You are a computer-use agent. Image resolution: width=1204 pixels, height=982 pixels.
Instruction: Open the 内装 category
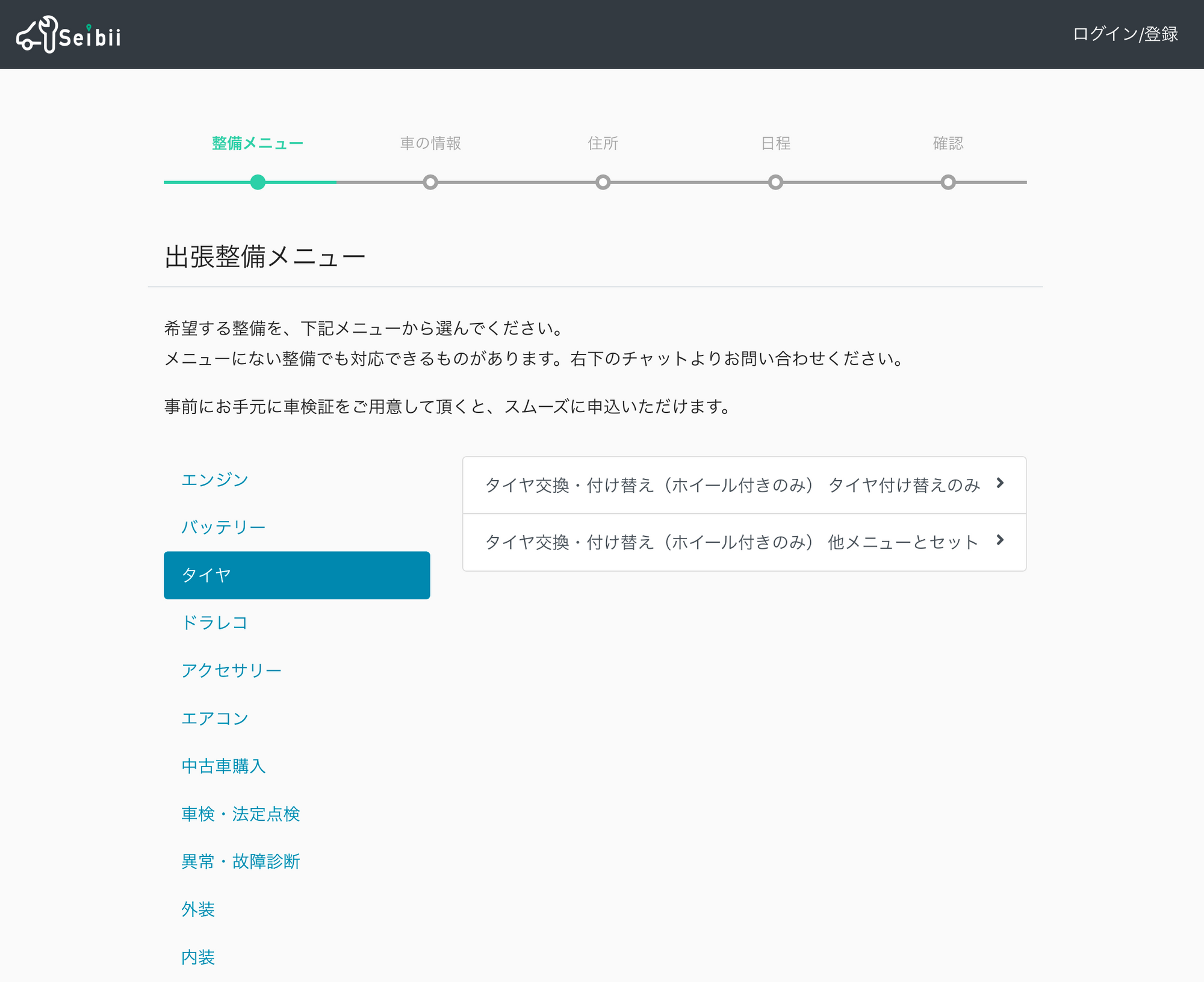(x=297, y=957)
